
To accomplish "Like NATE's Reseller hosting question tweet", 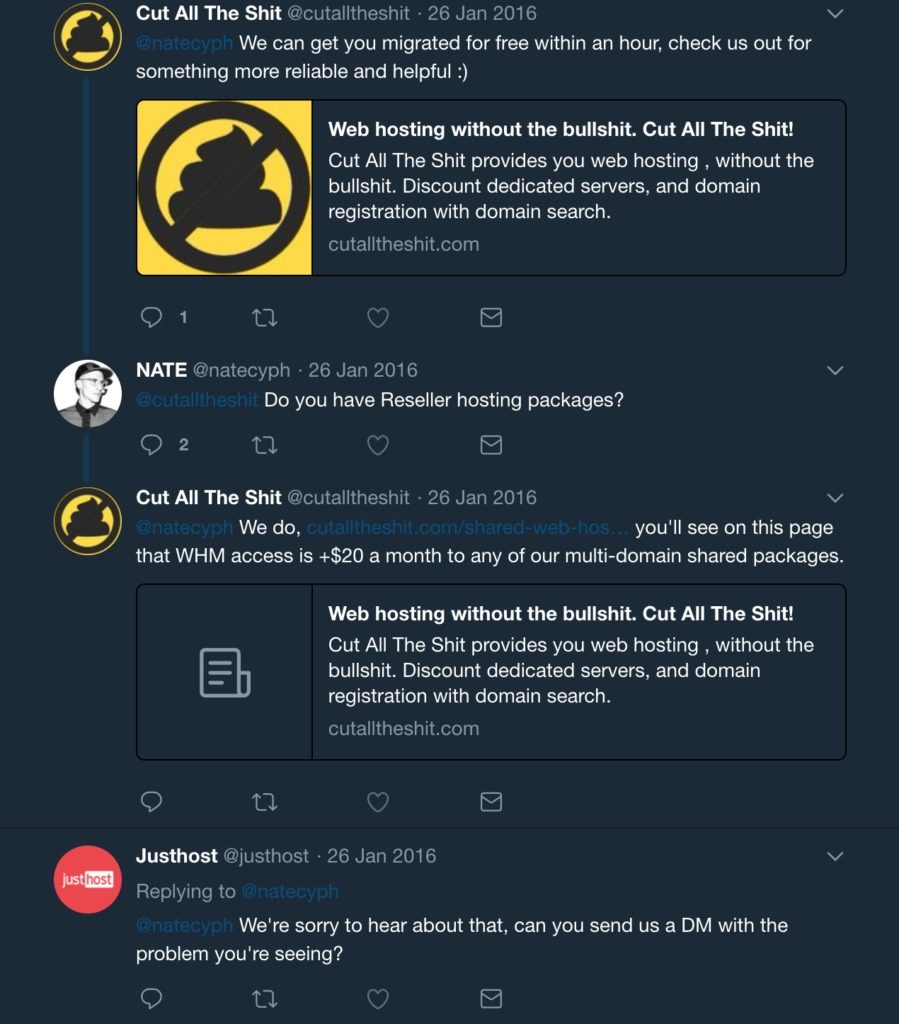I will tap(377, 445).
